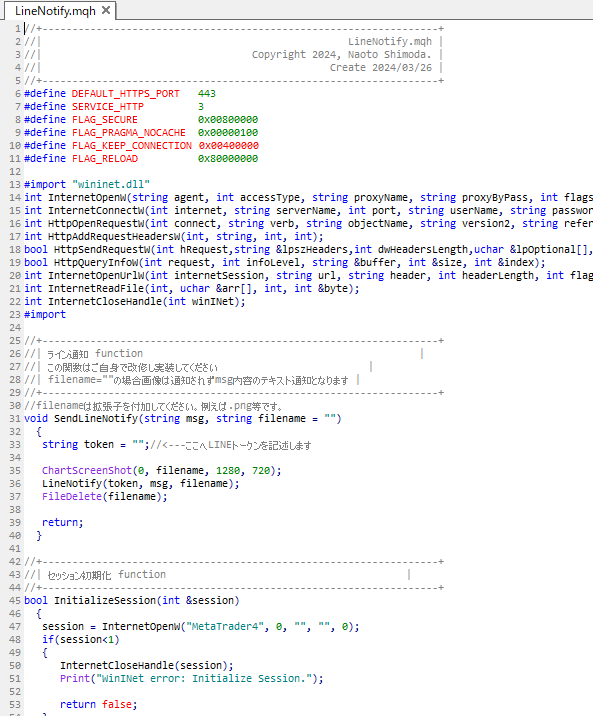This screenshot has height=716, width=593.
Task: Click the empty token string on line 33
Action: point(137,445)
